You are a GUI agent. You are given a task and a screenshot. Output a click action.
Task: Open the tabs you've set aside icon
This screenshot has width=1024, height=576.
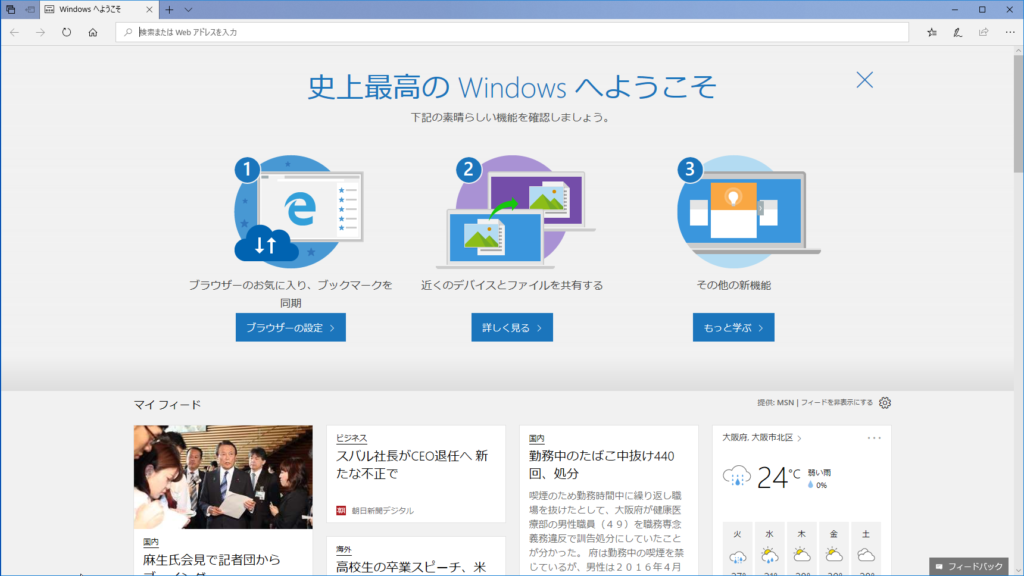pos(10,9)
